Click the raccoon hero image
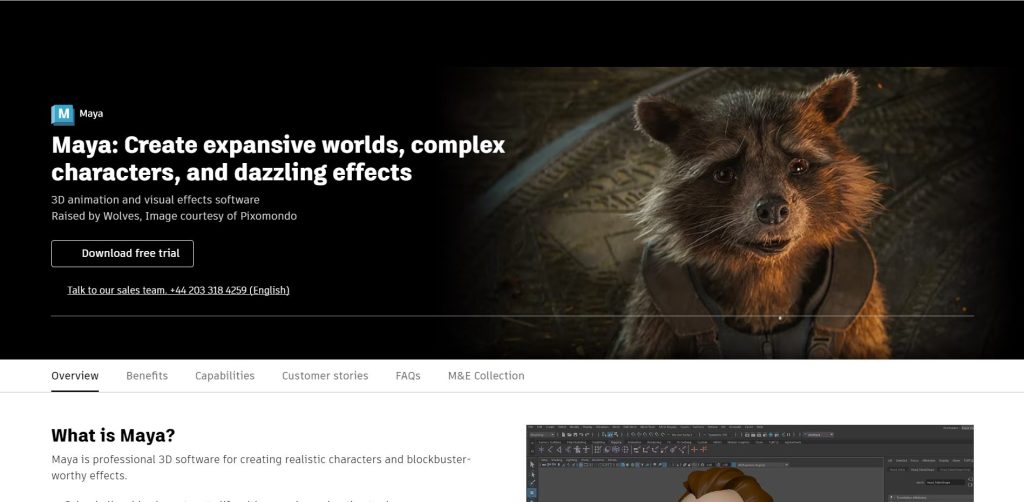Image resolution: width=1024 pixels, height=502 pixels. click(x=731, y=212)
